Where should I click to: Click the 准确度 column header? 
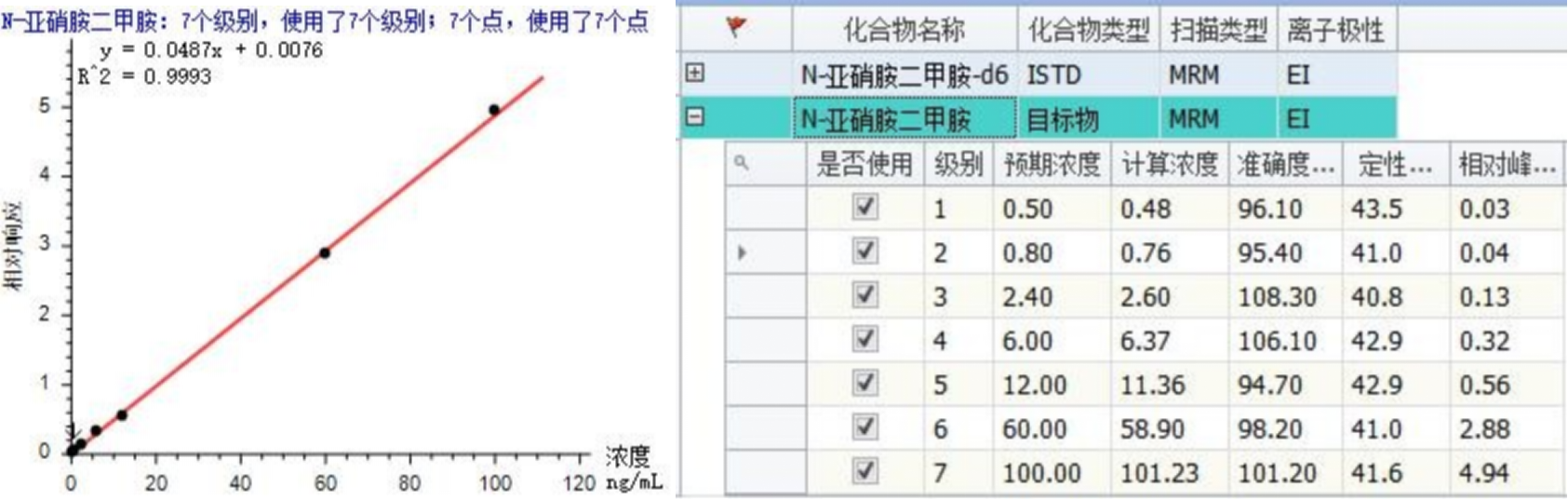click(1285, 164)
